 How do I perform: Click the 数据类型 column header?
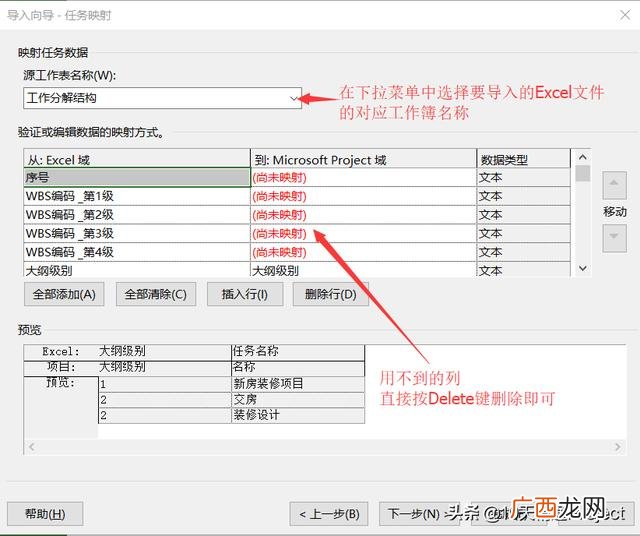(524, 159)
